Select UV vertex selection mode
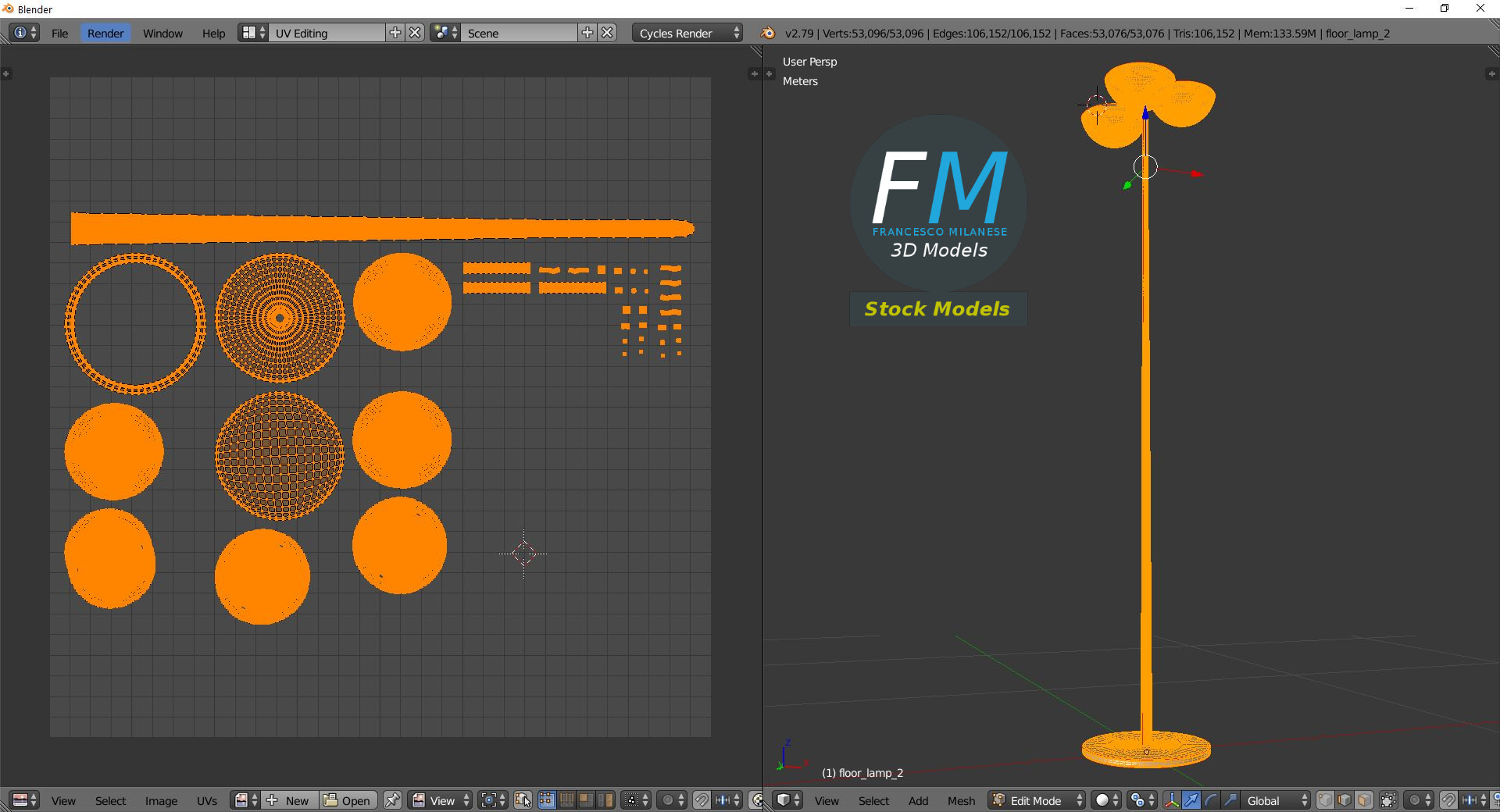The image size is (1500, 812). [547, 800]
